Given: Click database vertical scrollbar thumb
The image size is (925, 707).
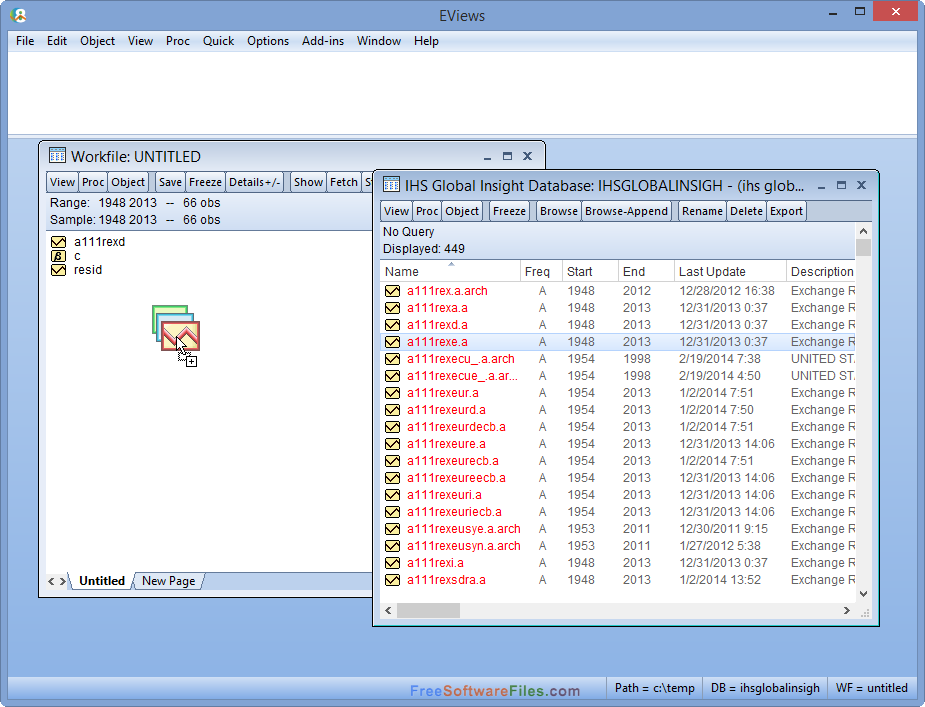Looking at the screenshot, I should click(x=863, y=247).
